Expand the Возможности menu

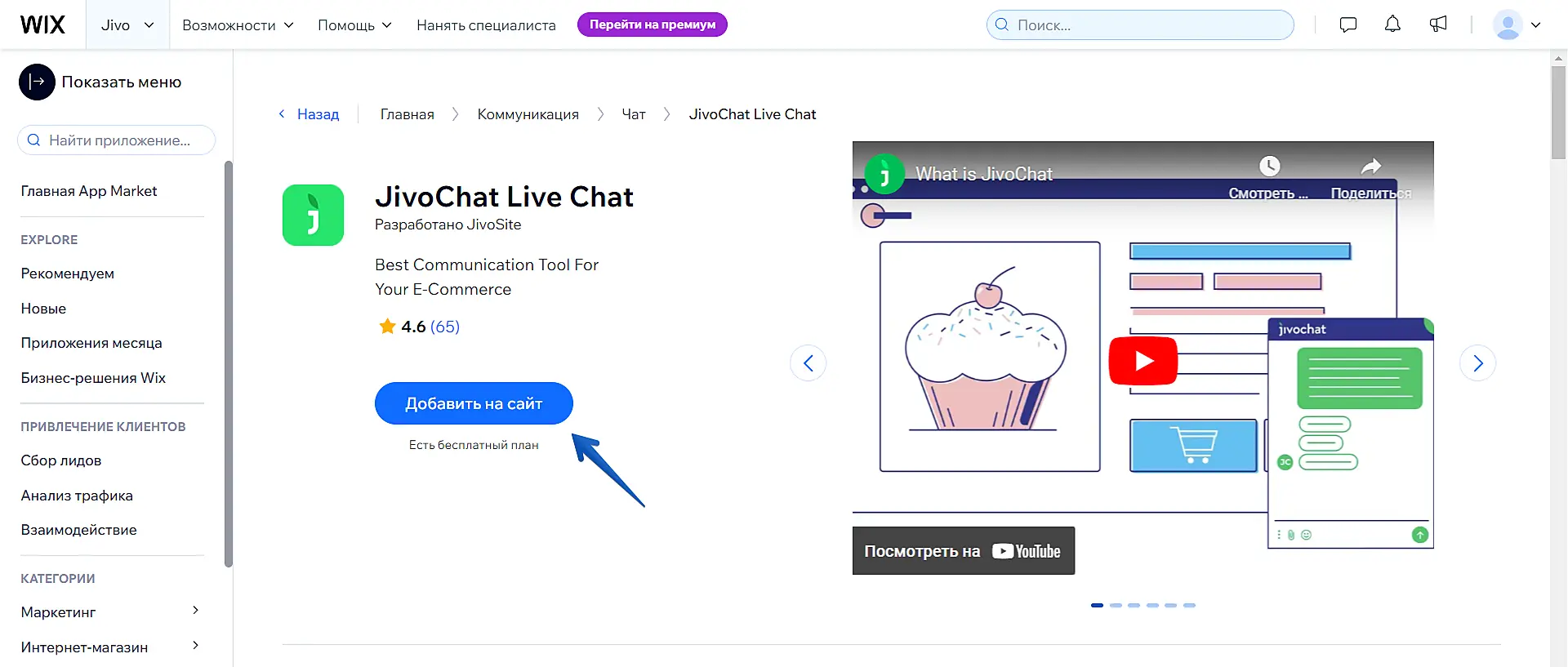click(x=238, y=25)
